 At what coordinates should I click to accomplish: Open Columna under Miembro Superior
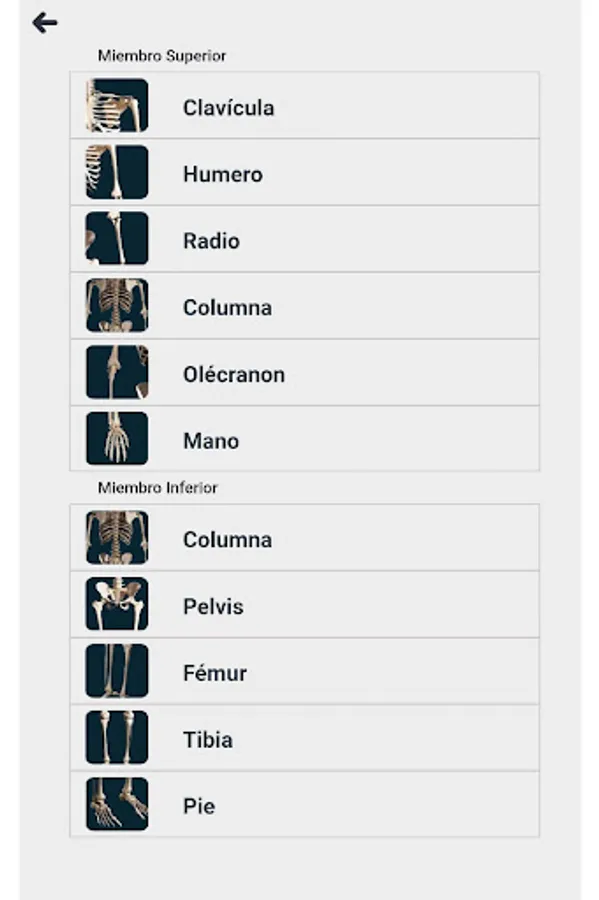point(305,306)
